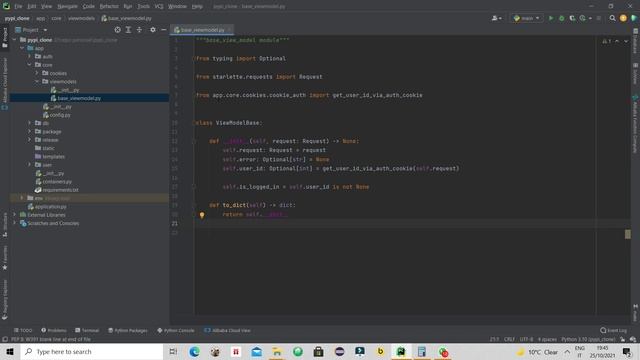The height and width of the screenshot is (360, 640).
Task: Expand all in Project panel
Action: point(128,30)
